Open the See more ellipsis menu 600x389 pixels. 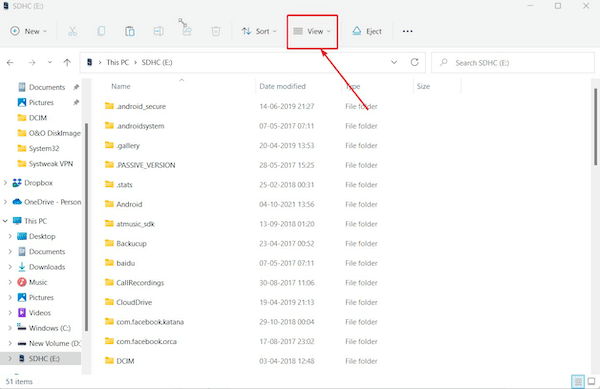pyautogui.click(x=408, y=31)
